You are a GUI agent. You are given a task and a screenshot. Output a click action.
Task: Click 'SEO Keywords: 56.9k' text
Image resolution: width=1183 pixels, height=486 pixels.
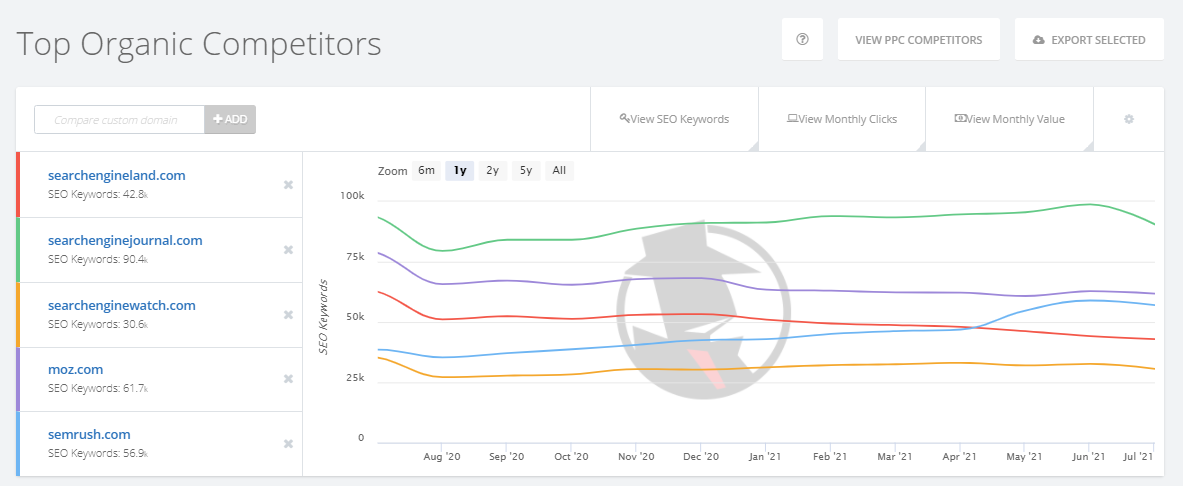click(x=97, y=453)
